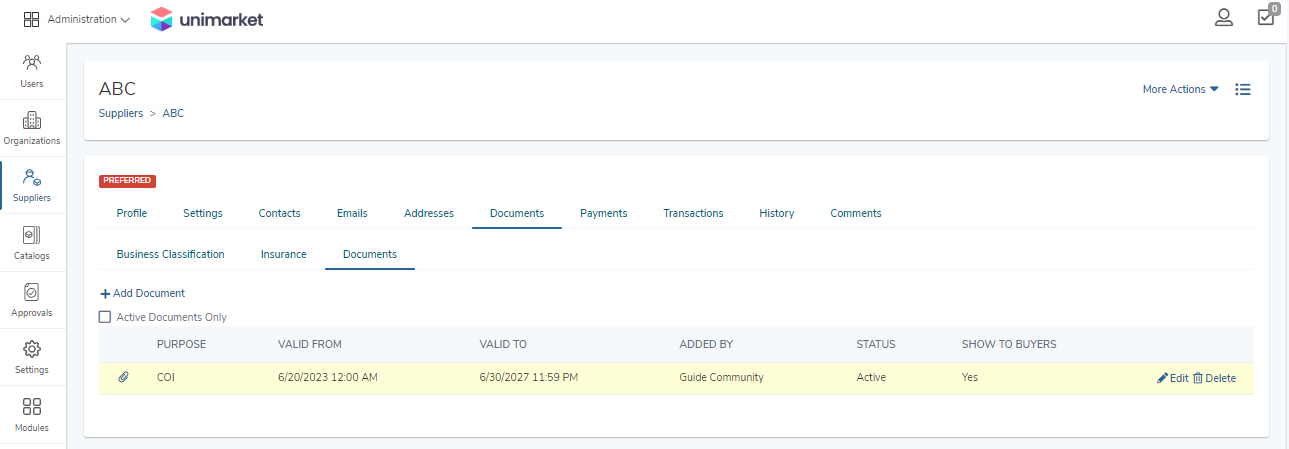
Task: Open the More Actions dropdown
Action: pyautogui.click(x=1181, y=89)
